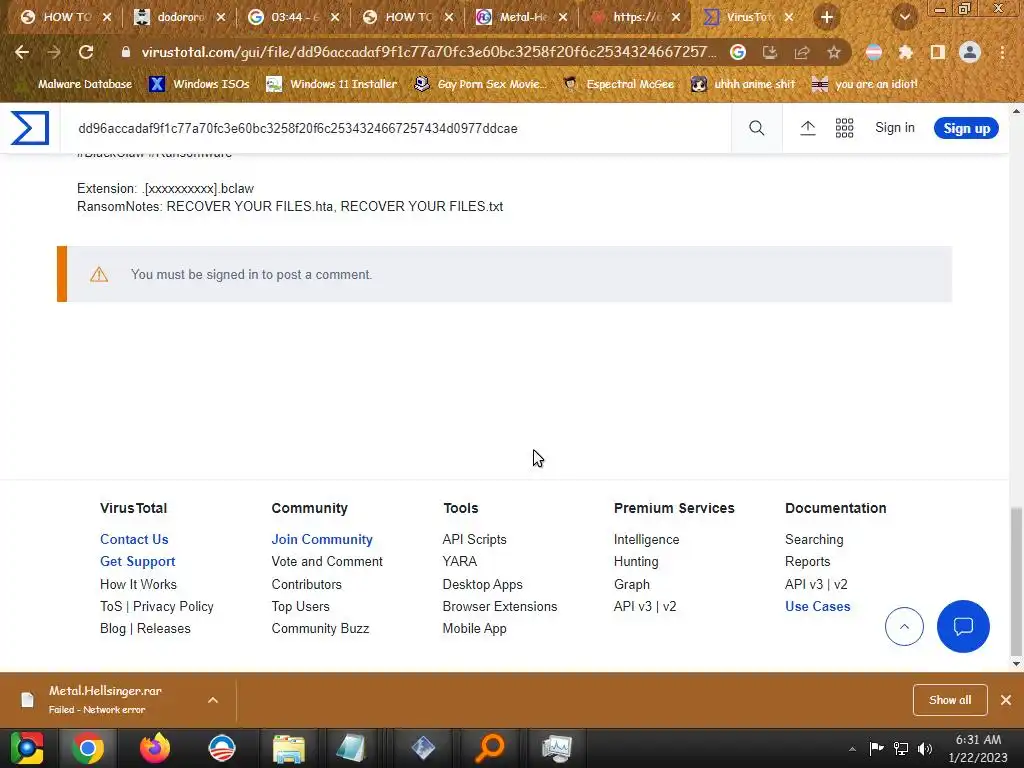Open Malware Database bookmark
This screenshot has width=1024, height=768.
pyautogui.click(x=84, y=84)
